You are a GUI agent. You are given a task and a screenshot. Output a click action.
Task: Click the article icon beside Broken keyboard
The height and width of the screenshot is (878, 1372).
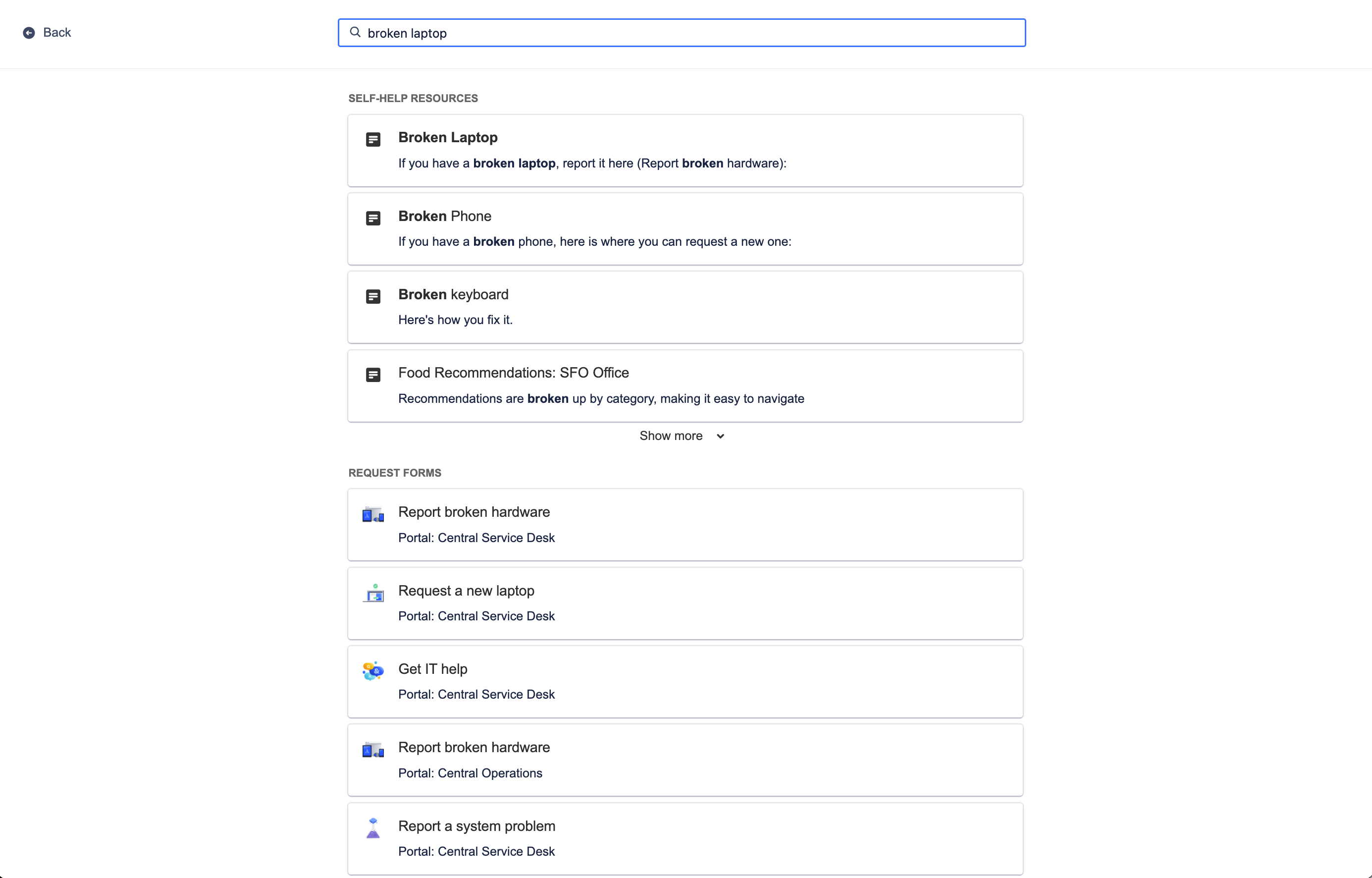[x=373, y=296]
